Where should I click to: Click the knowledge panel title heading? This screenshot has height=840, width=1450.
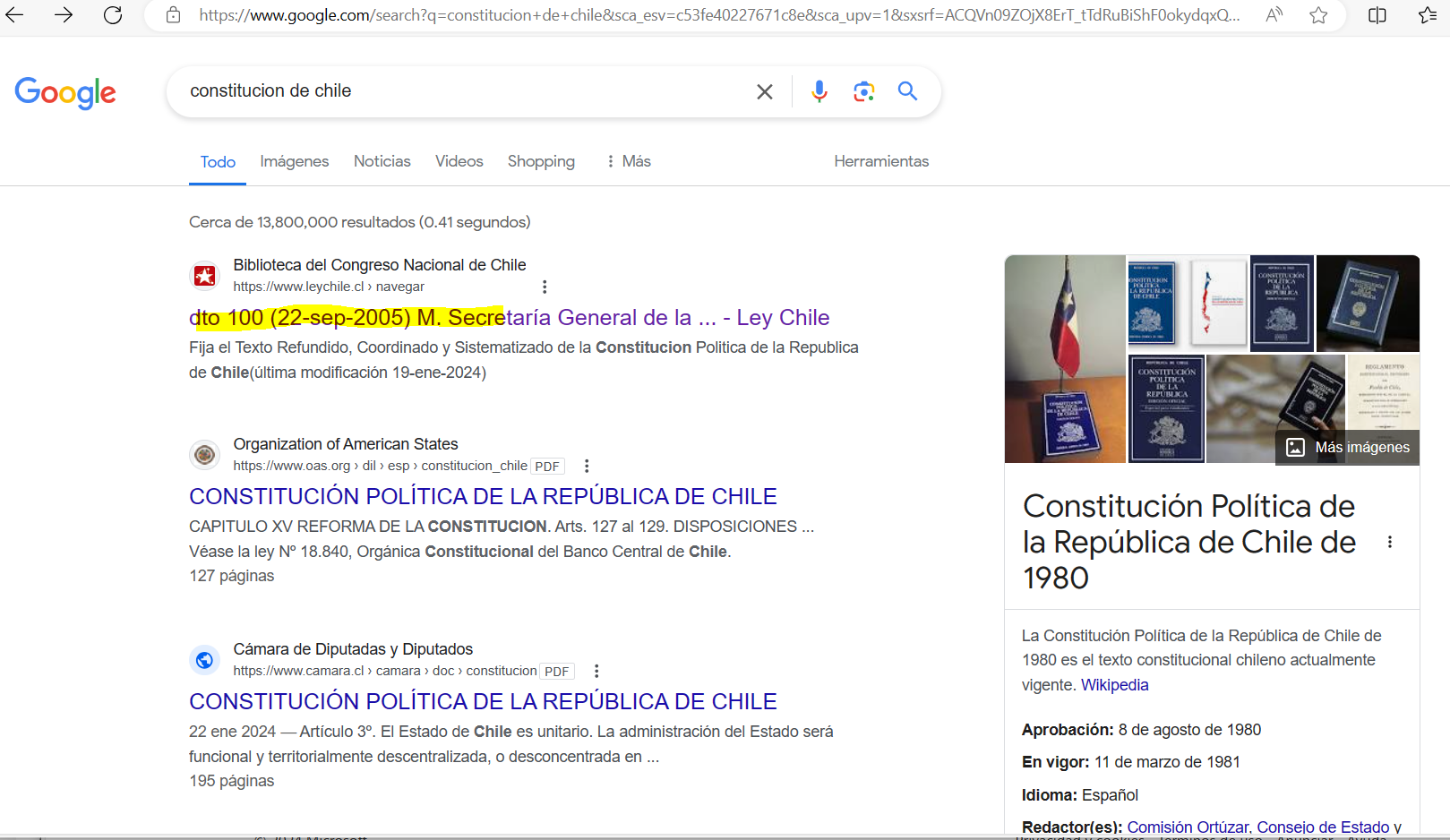pos(1189,542)
